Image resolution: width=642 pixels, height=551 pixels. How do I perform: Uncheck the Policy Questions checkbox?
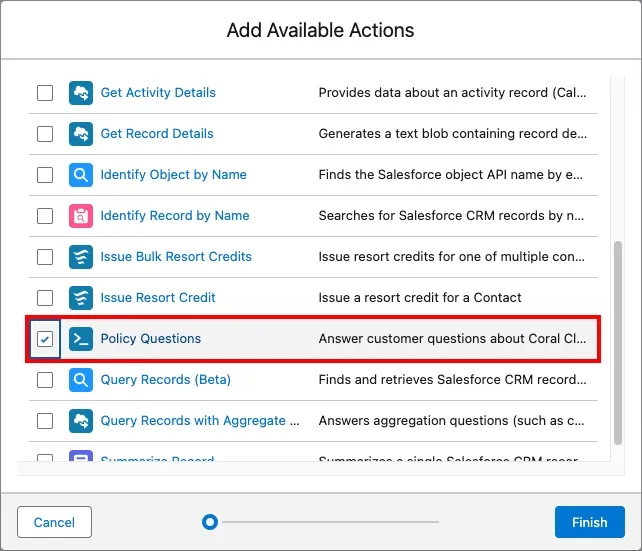(x=45, y=339)
